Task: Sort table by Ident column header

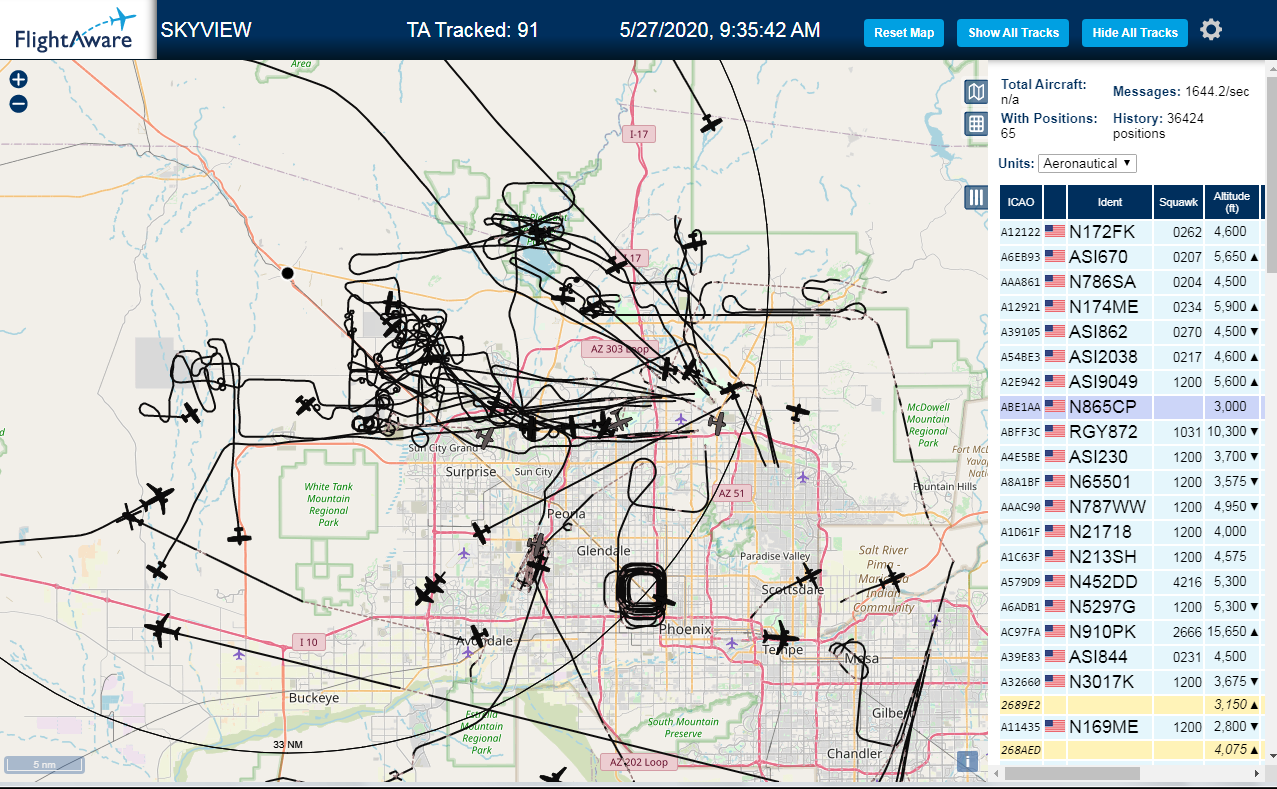Action: tap(1110, 202)
